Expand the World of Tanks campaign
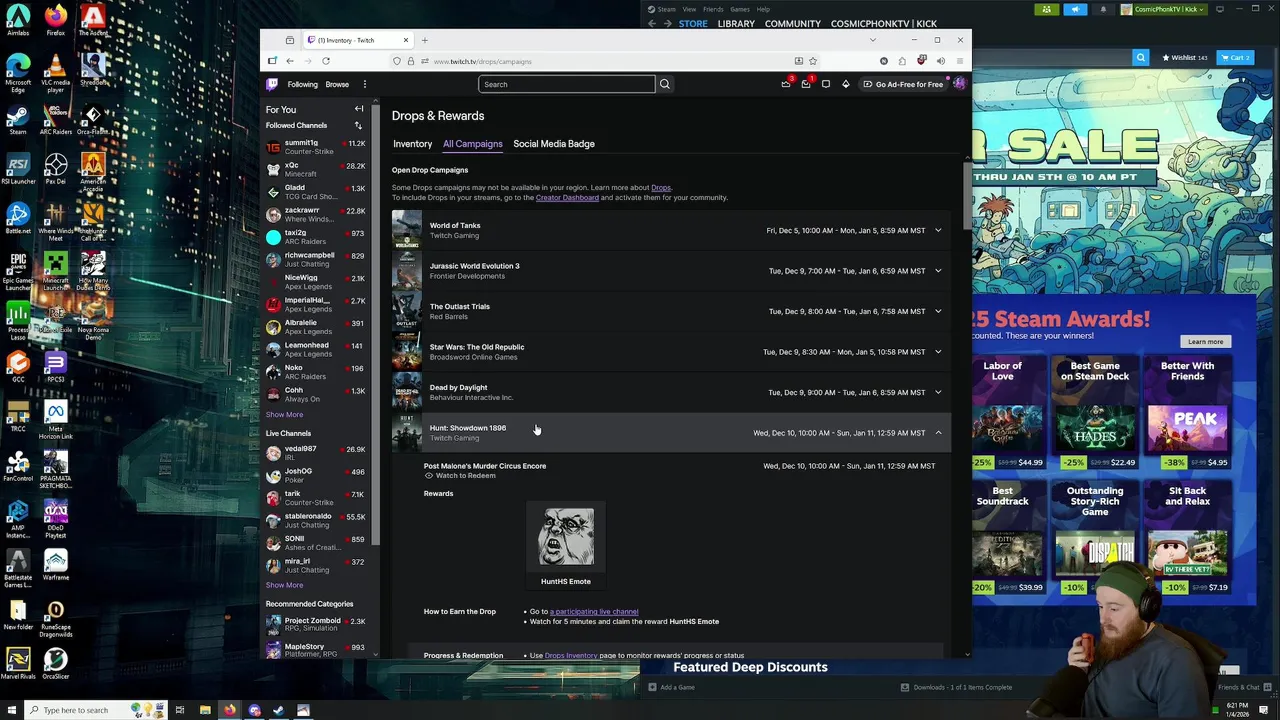 tap(938, 230)
